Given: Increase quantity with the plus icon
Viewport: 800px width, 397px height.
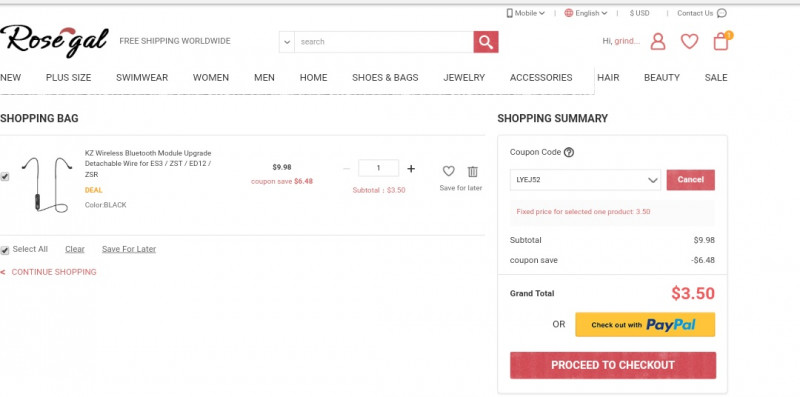Looking at the screenshot, I should click(411, 168).
